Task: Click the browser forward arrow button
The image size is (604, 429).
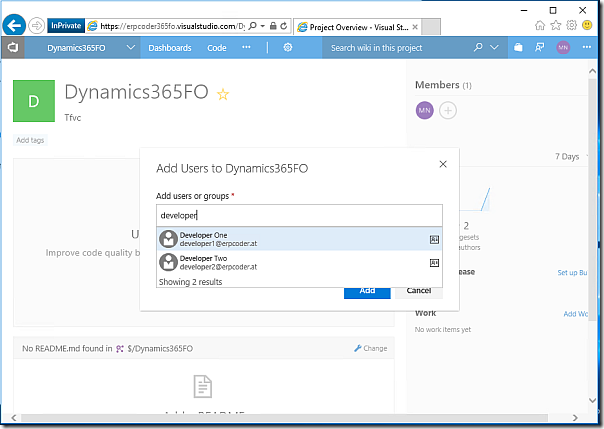Action: 37,26
